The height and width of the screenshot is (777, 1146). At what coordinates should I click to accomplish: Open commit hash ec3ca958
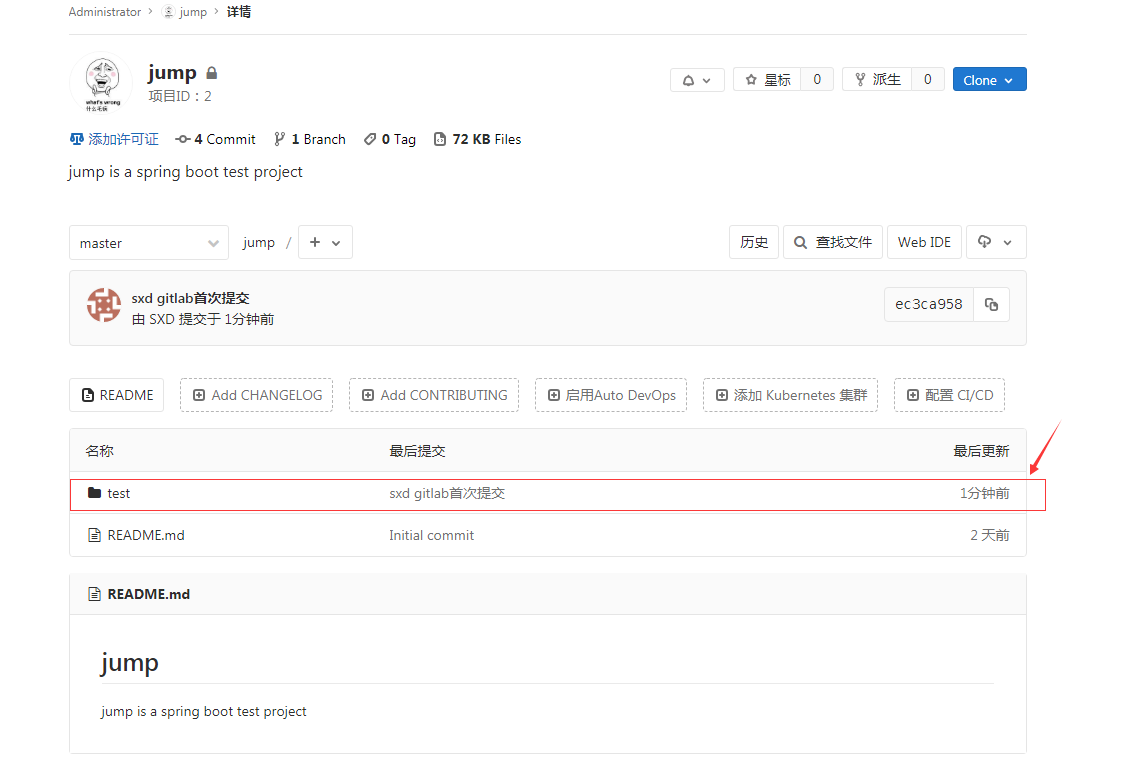click(928, 304)
